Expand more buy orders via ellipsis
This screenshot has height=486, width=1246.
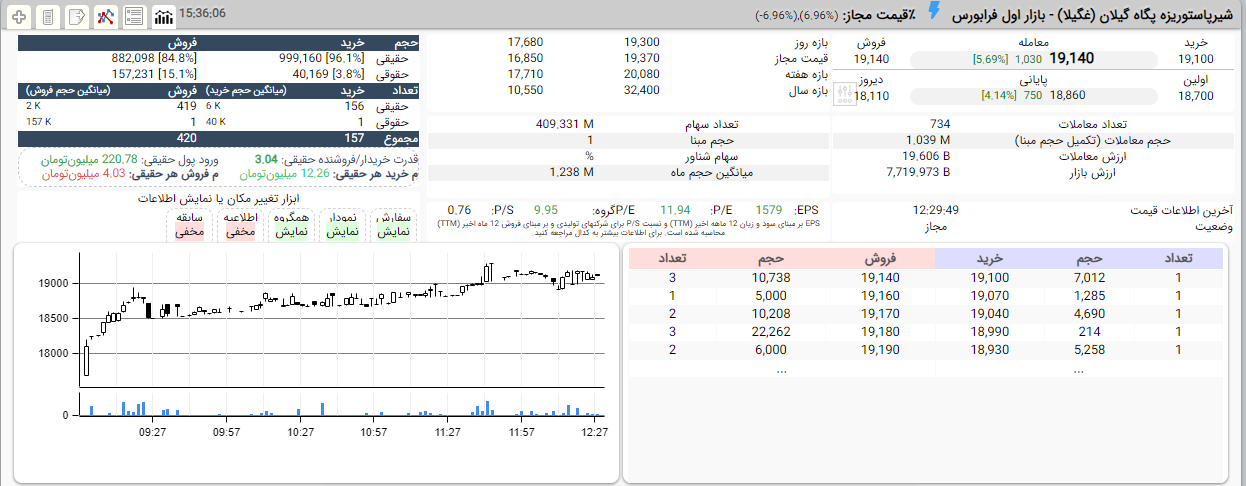[1078, 369]
